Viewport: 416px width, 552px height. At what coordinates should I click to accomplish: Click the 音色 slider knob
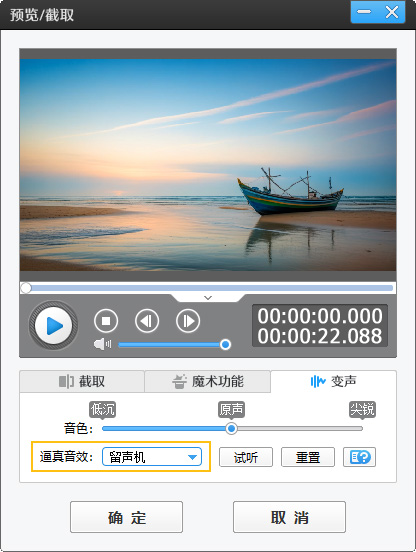click(x=231, y=428)
